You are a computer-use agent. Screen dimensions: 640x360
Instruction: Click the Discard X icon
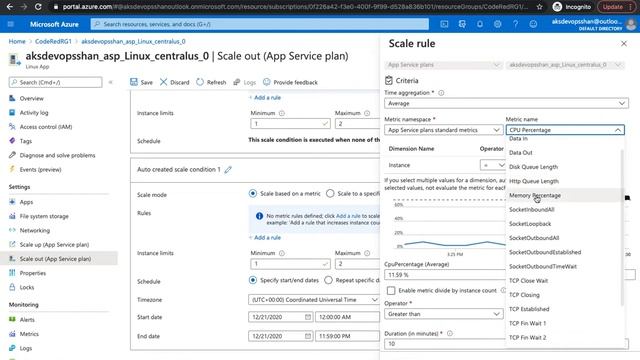click(163, 82)
